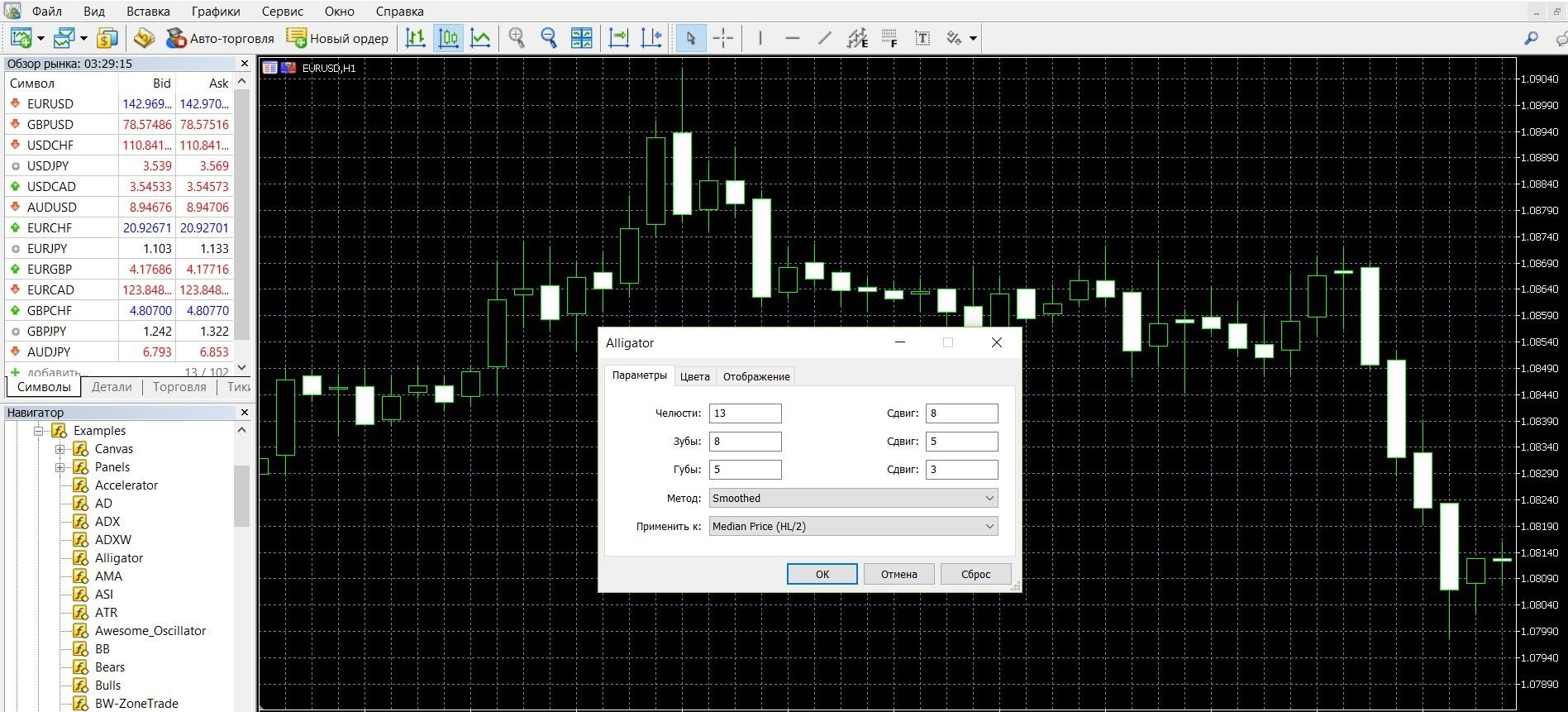The height and width of the screenshot is (712, 1568).
Task: Expand the Panels folder in Navigator
Action: 60,467
